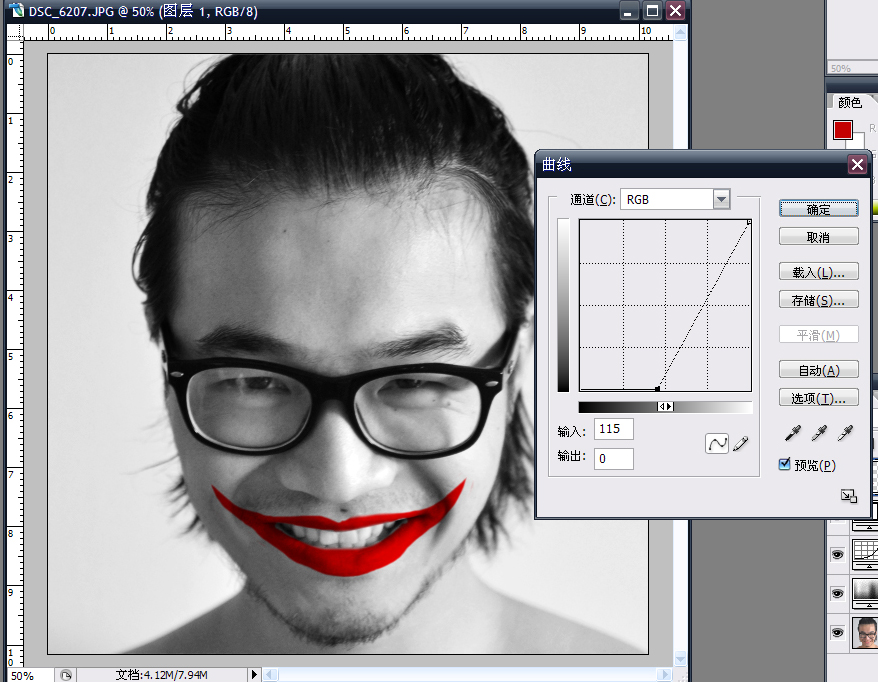Screen dimensions: 878x682
Task: Click the document window title icon
Action: click(17, 10)
